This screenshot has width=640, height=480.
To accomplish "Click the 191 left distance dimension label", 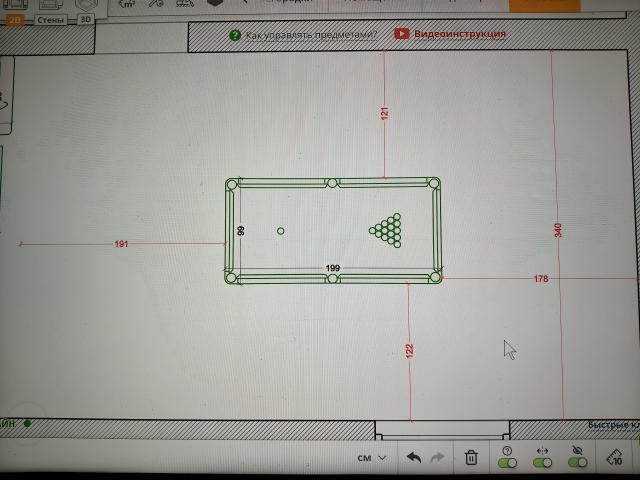I will pos(121,244).
